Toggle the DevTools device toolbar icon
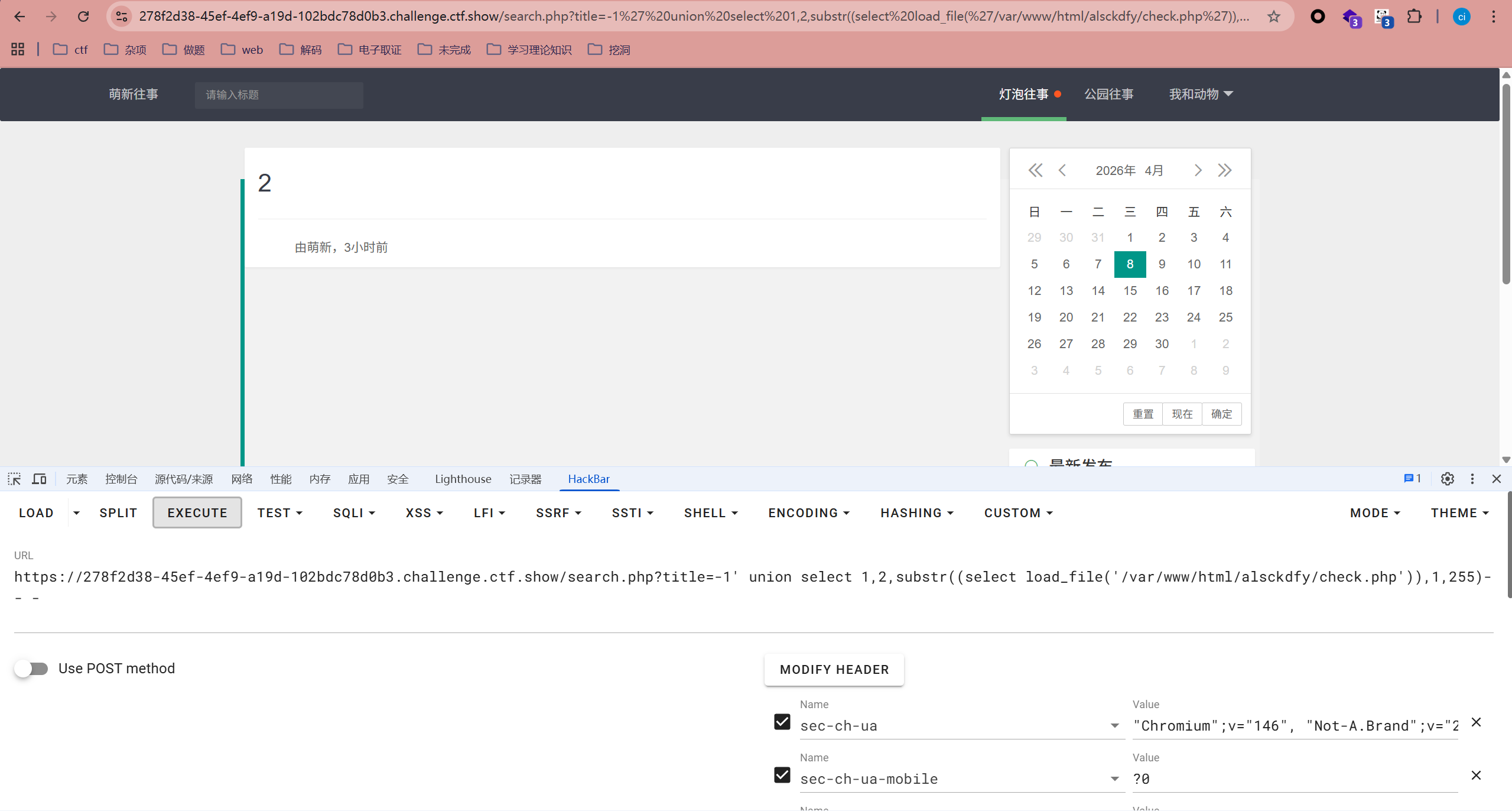 (39, 479)
